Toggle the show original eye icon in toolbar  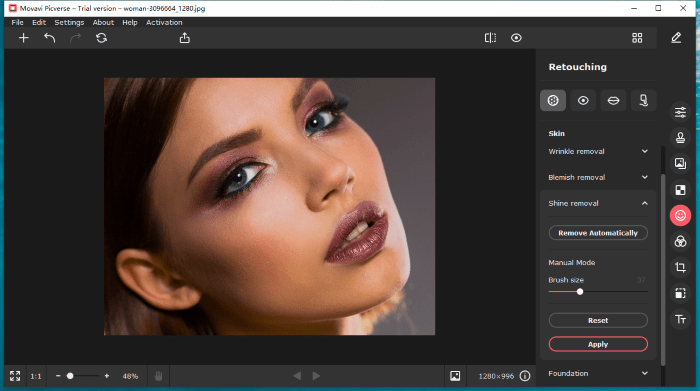(516, 38)
